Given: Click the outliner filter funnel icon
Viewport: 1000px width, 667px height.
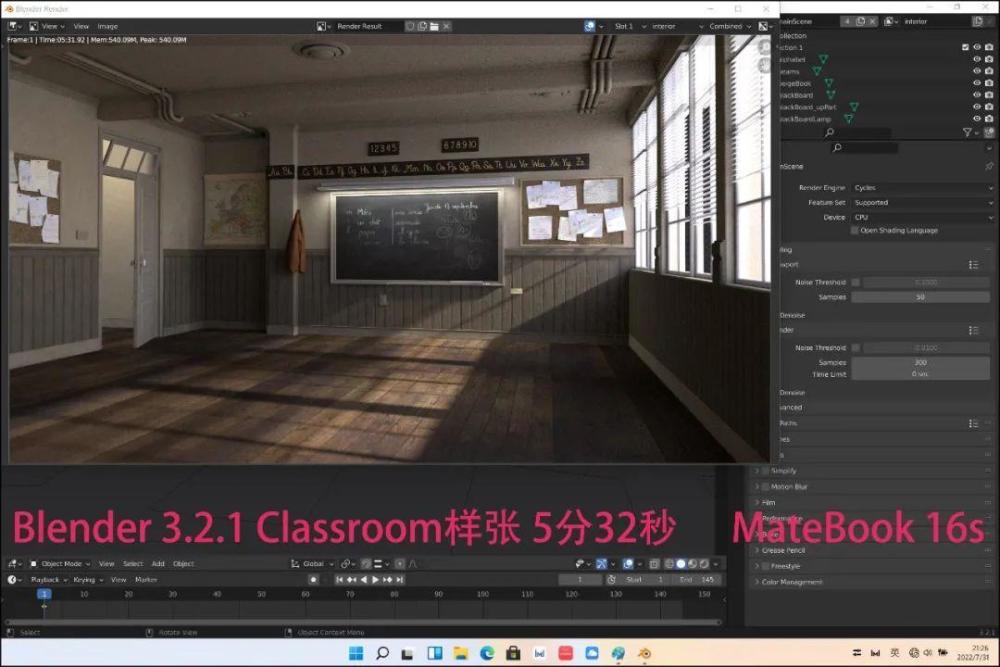Looking at the screenshot, I should coord(967,132).
